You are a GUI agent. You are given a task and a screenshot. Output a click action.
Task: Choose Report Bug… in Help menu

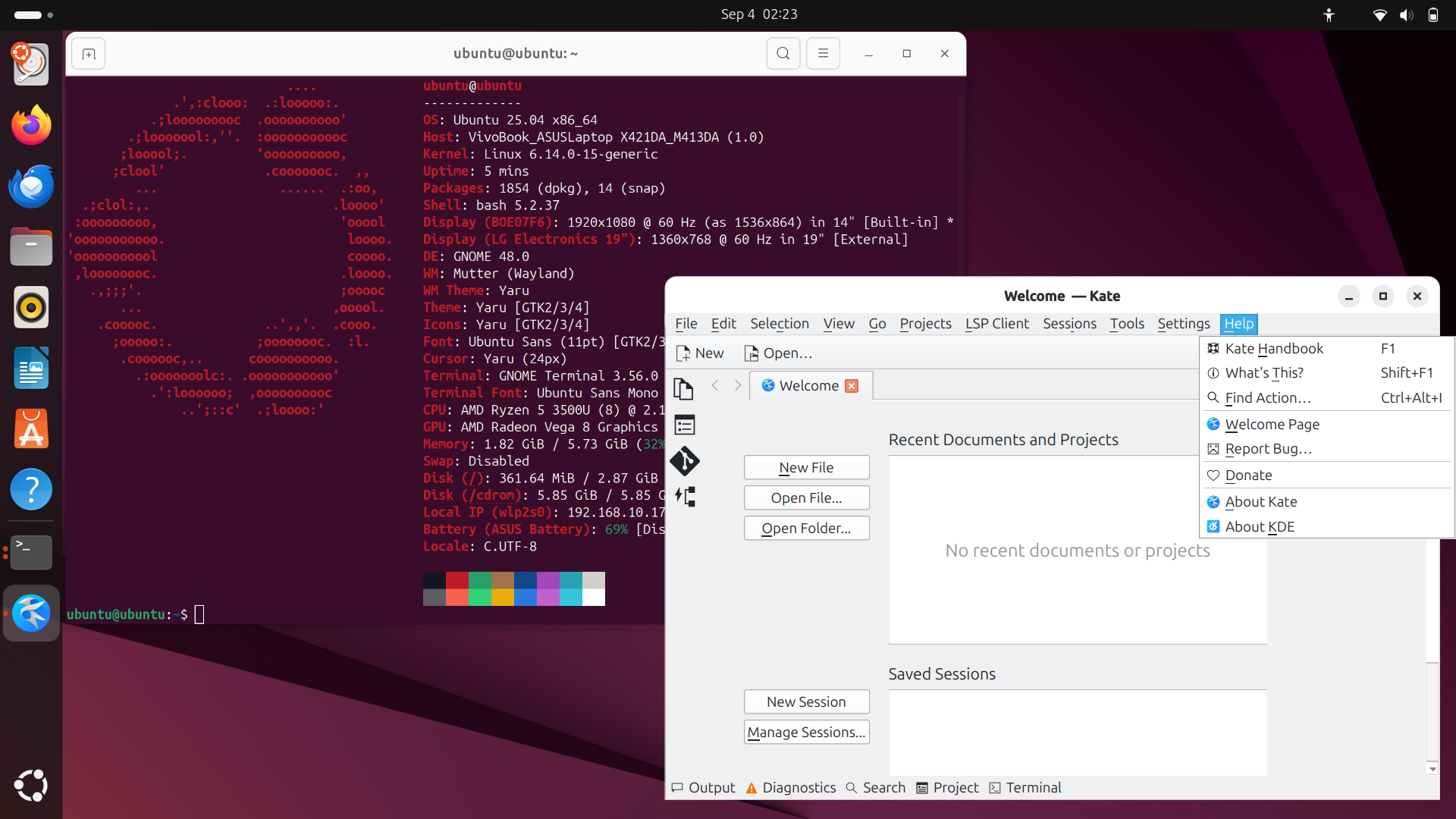[1327, 449]
